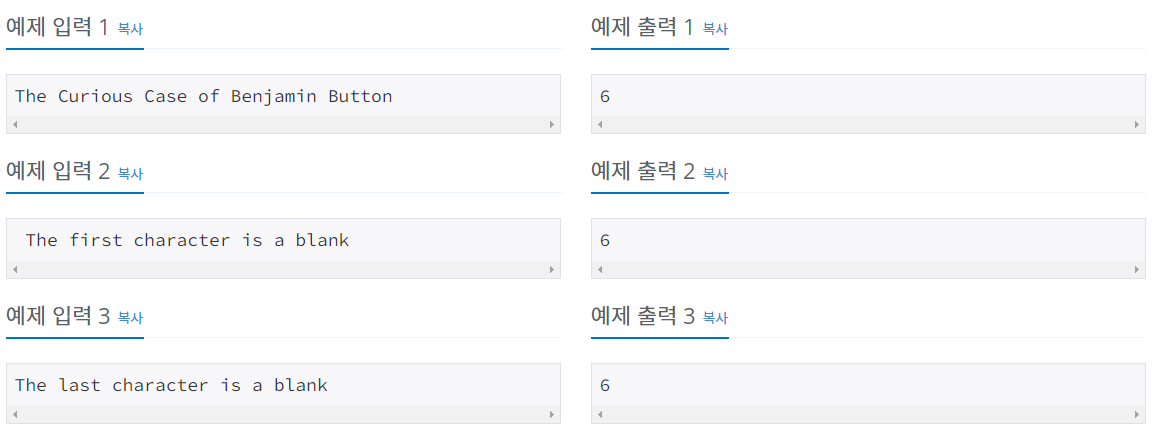Click the text 'The Curious Case of Benjamin Button'
The height and width of the screenshot is (434, 1157).
[x=204, y=96]
